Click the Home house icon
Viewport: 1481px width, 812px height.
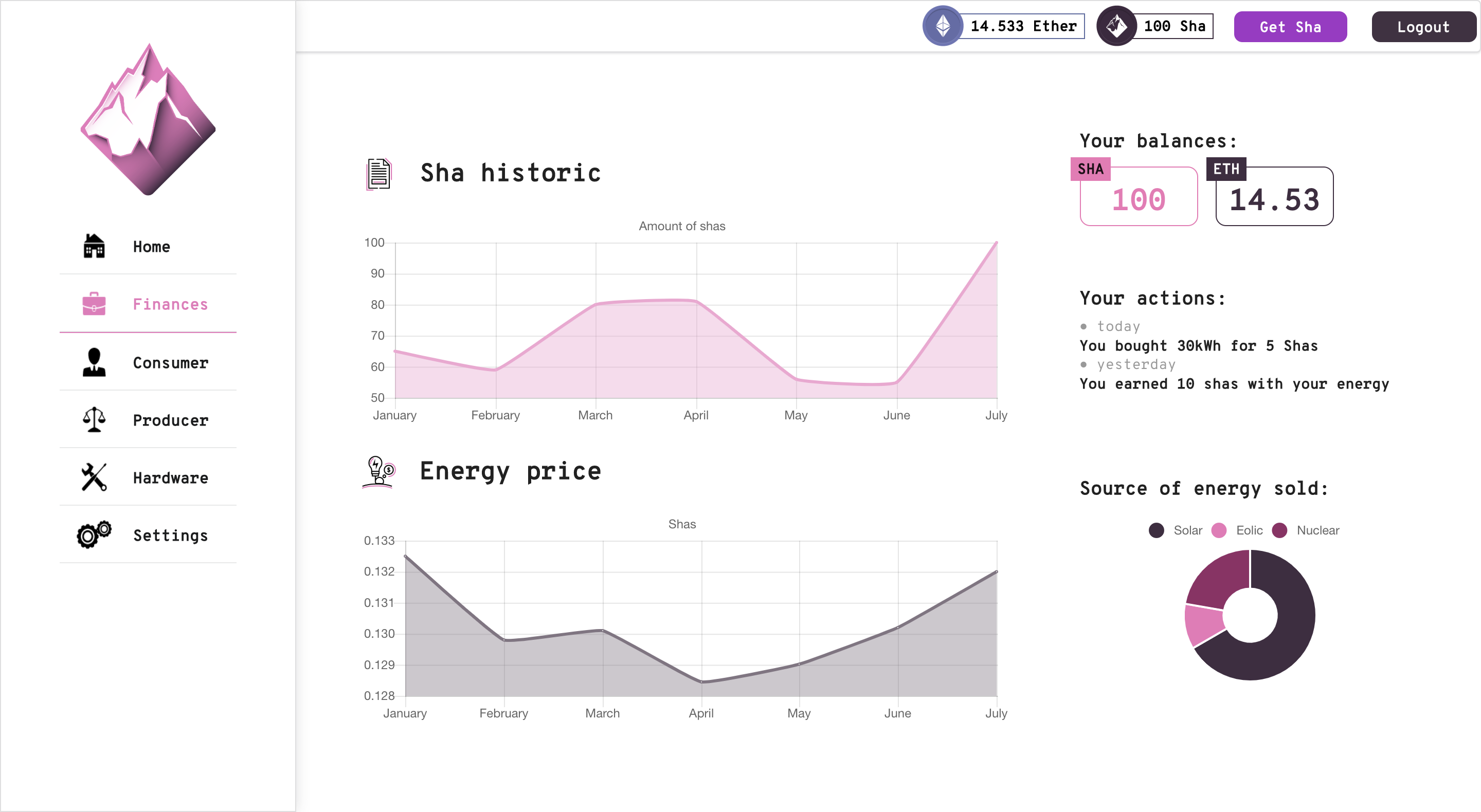click(x=94, y=246)
